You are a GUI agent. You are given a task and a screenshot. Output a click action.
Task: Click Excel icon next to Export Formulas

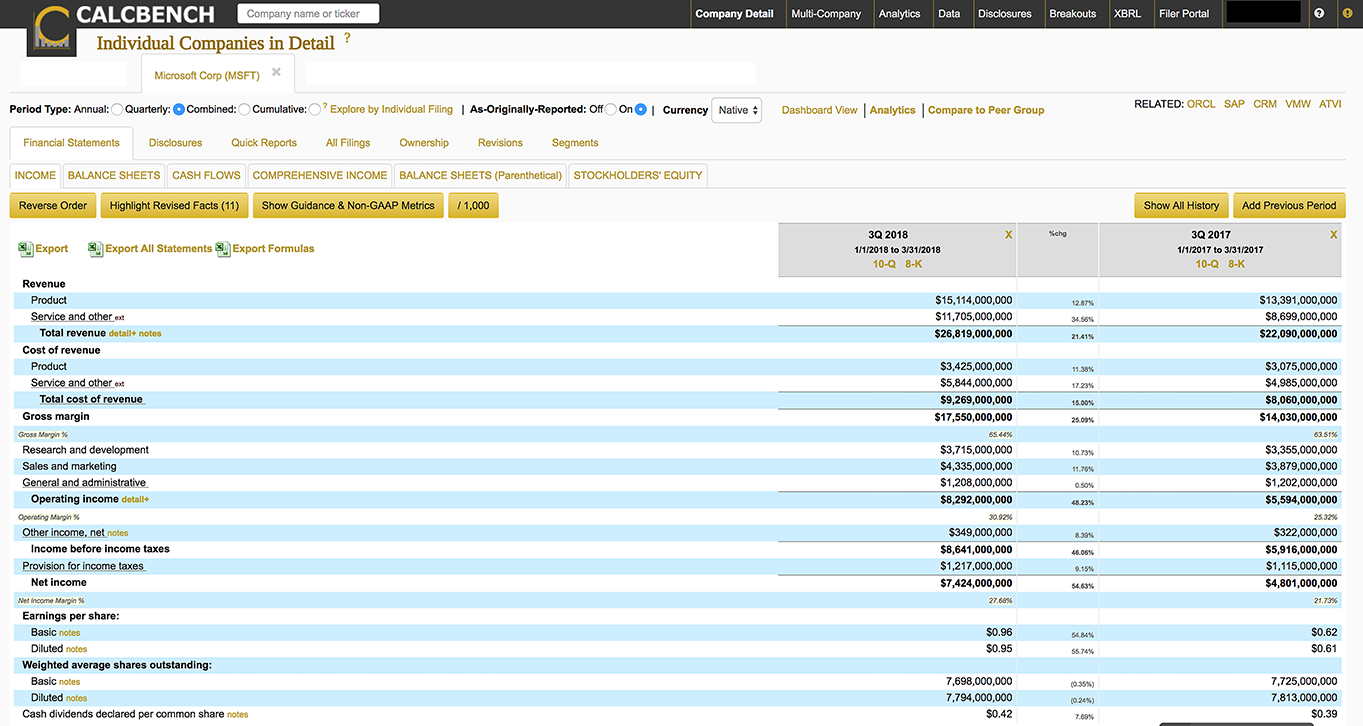tap(223, 249)
